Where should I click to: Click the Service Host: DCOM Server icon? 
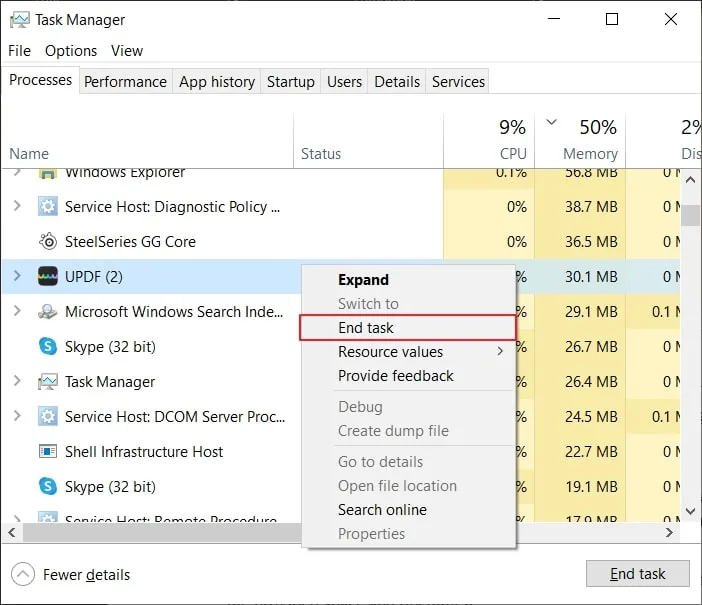tap(47, 417)
